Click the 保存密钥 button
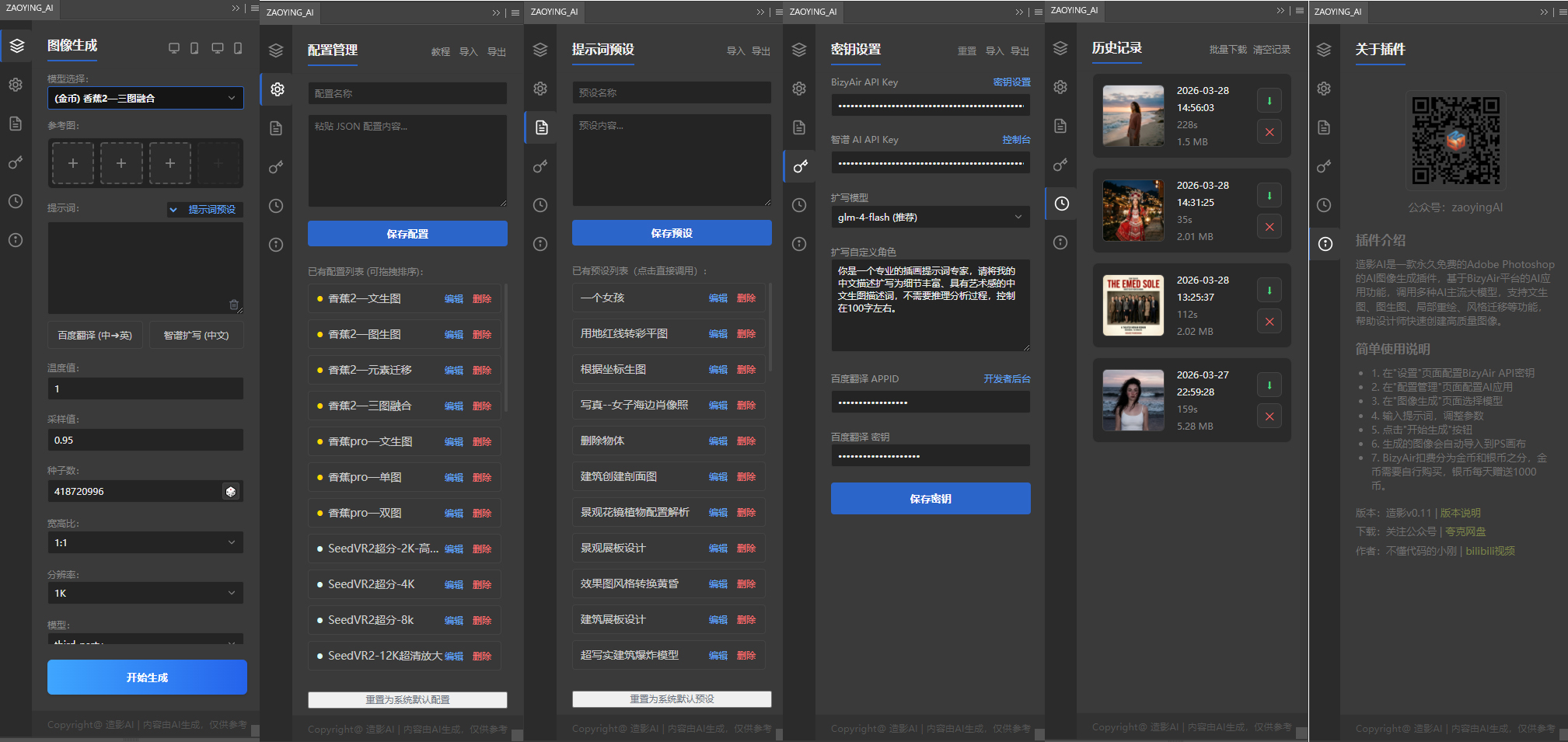Viewport: 1568px width, 742px height. point(930,499)
